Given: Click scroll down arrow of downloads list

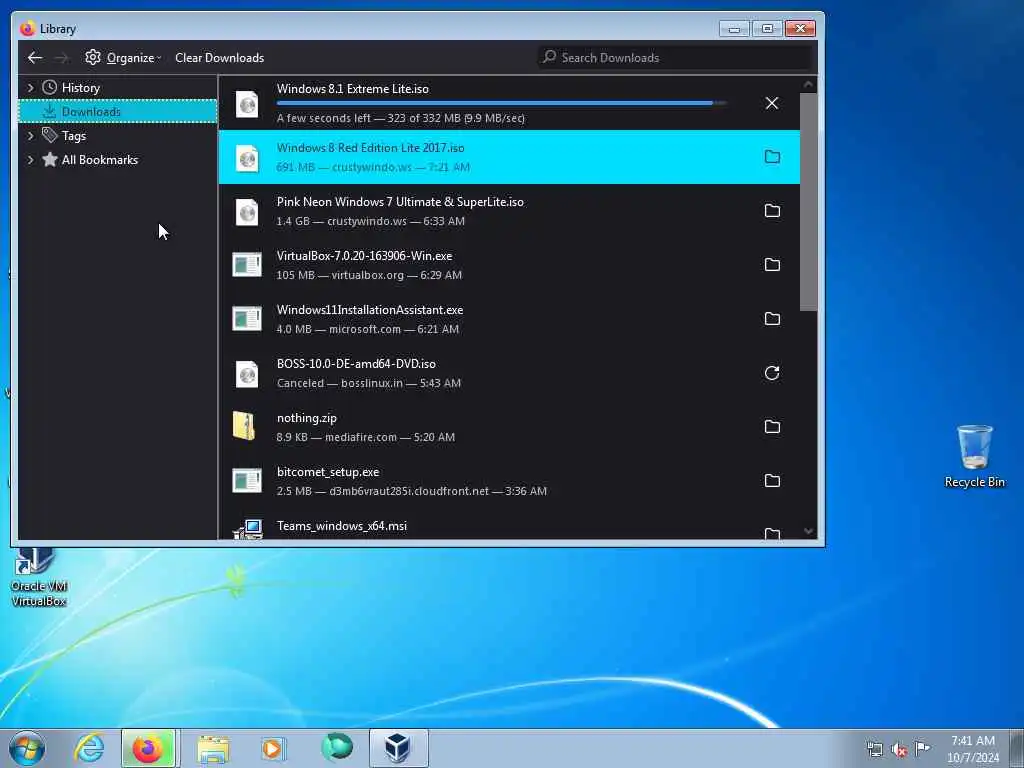Looking at the screenshot, I should pyautogui.click(x=808, y=532).
